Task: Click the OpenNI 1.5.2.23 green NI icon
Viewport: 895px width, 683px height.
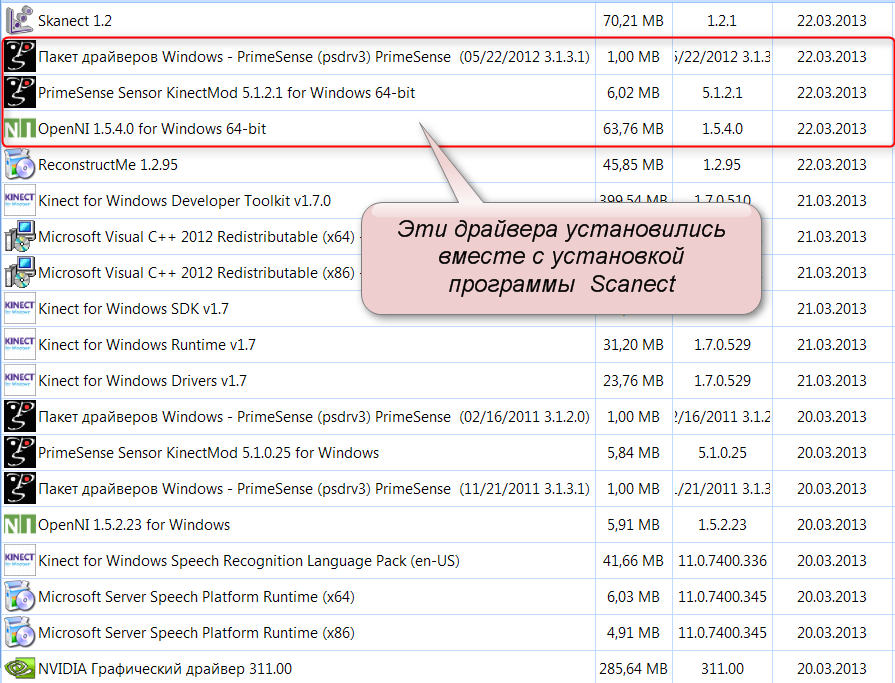Action: tap(19, 524)
